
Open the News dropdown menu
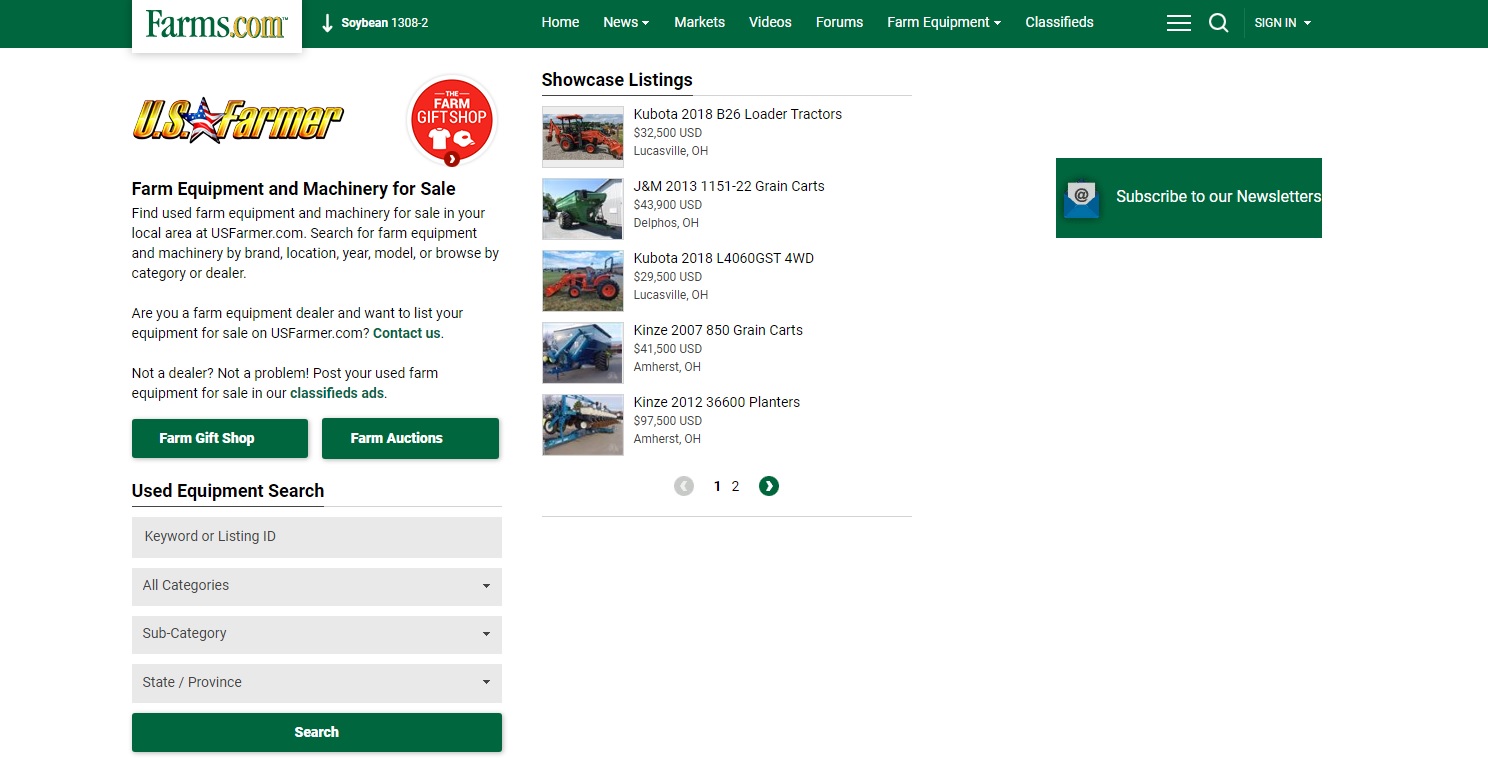point(626,22)
